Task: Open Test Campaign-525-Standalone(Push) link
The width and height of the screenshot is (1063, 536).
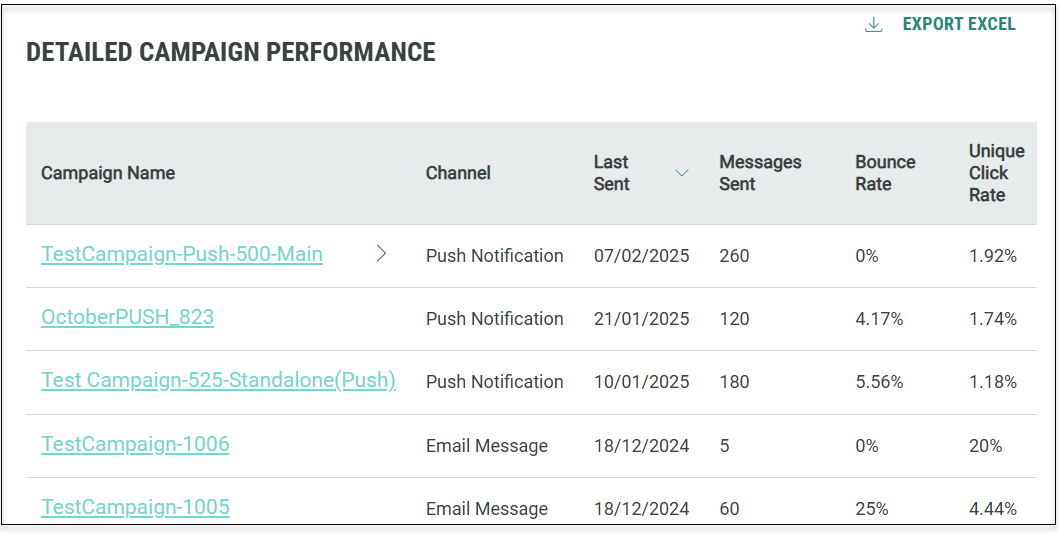Action: pyautogui.click(x=218, y=380)
